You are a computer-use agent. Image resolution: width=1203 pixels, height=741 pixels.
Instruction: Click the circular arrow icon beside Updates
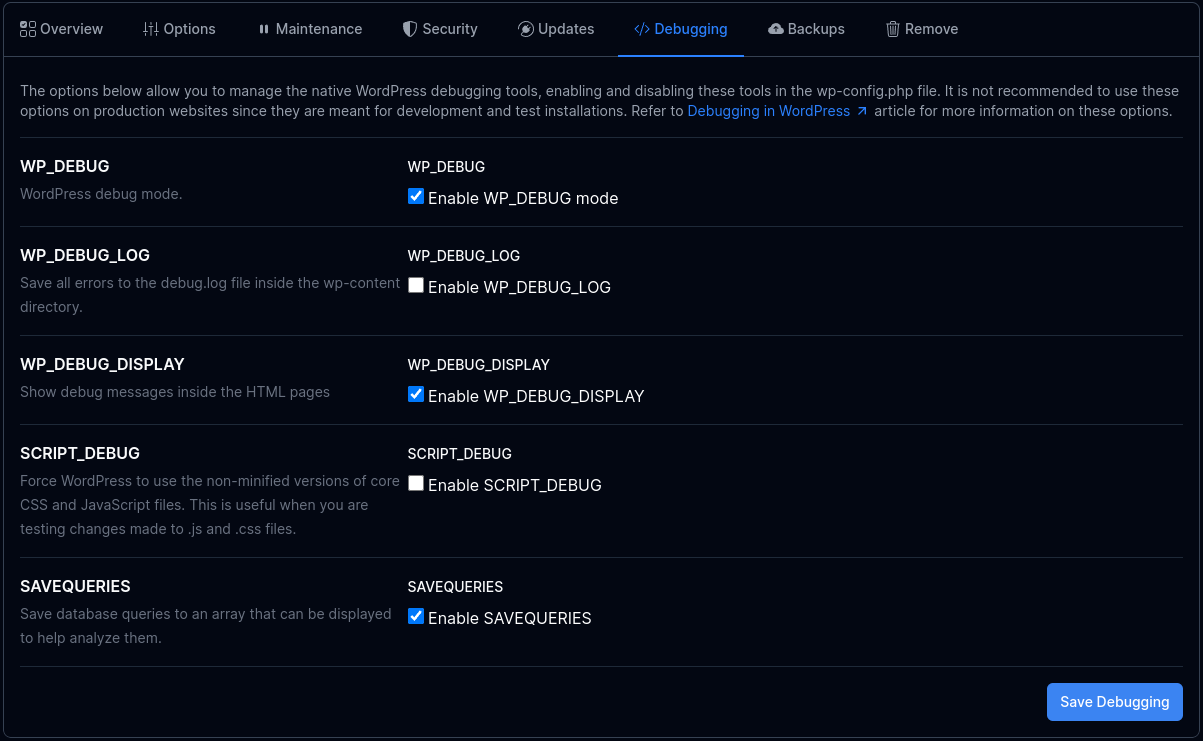click(x=525, y=29)
